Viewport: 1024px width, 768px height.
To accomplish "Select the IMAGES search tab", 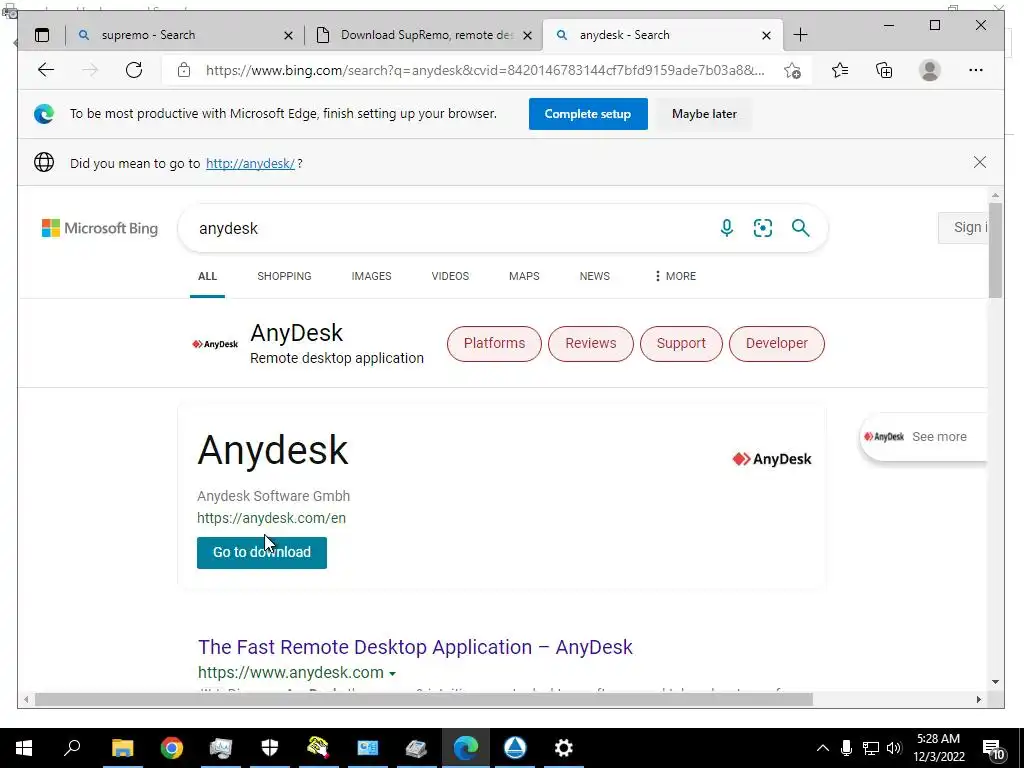I will click(372, 276).
